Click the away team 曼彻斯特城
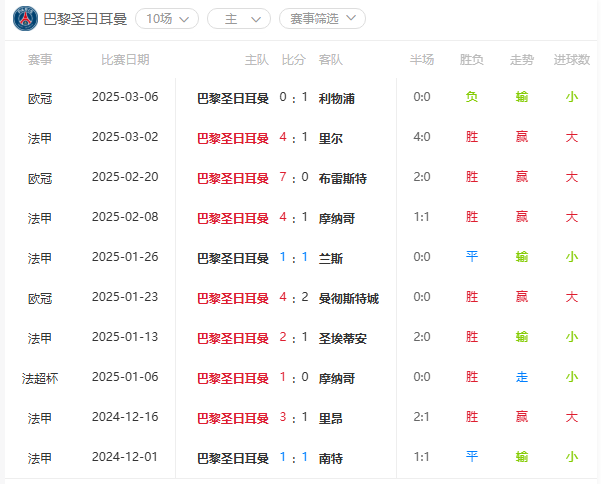This screenshot has width=601, height=484. click(349, 299)
